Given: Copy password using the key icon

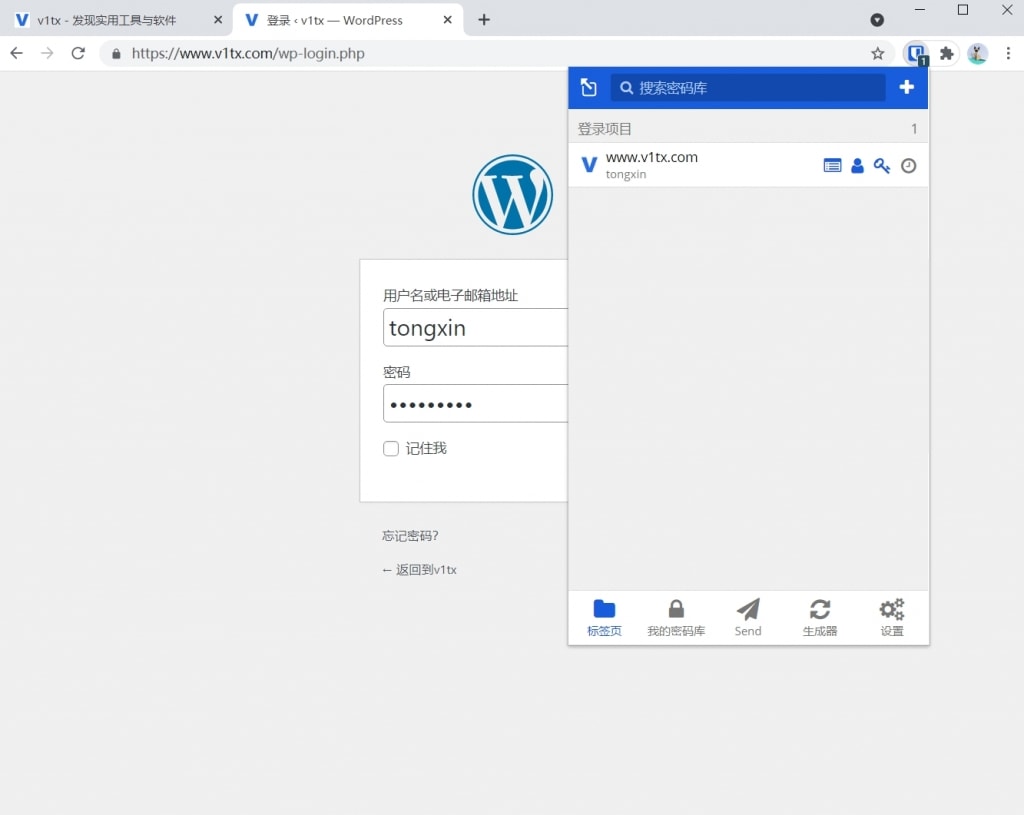Looking at the screenshot, I should [882, 166].
